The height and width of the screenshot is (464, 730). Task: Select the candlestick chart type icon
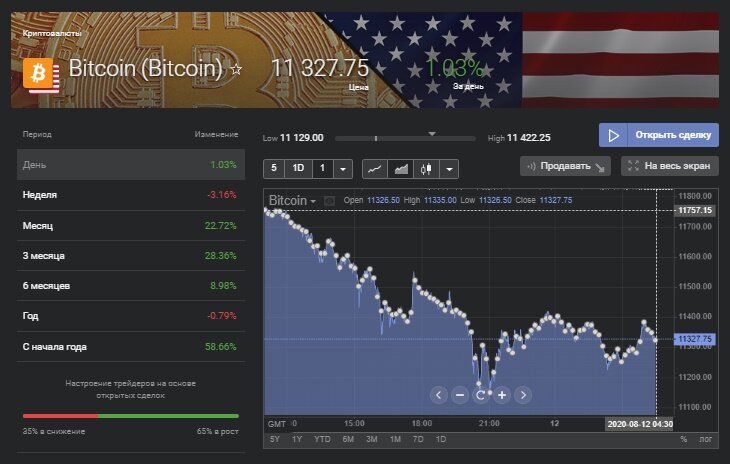(x=427, y=168)
